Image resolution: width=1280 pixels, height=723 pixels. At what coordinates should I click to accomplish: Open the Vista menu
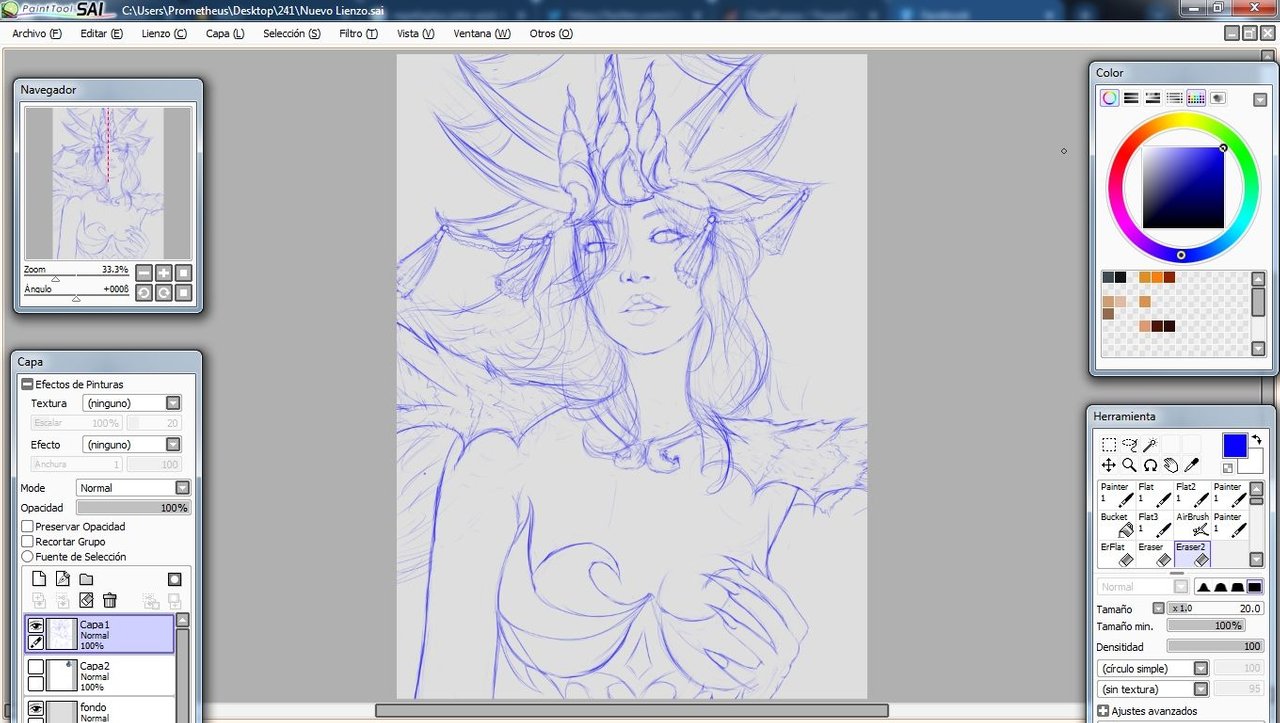(415, 33)
